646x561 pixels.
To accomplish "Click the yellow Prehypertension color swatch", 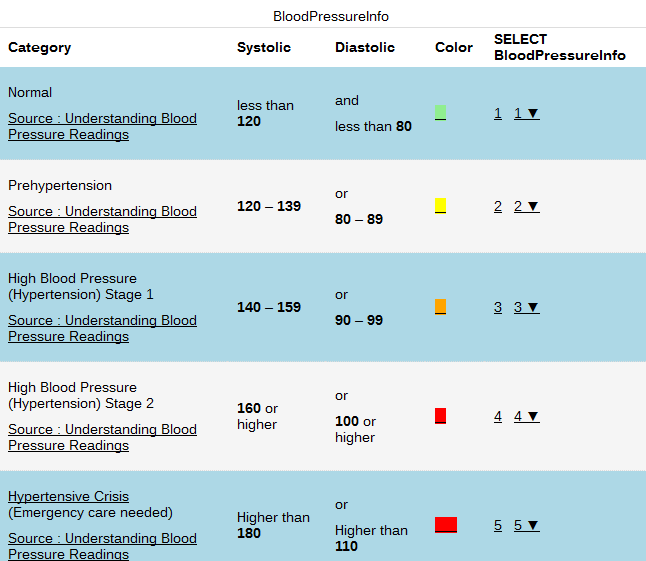I will (440, 206).
